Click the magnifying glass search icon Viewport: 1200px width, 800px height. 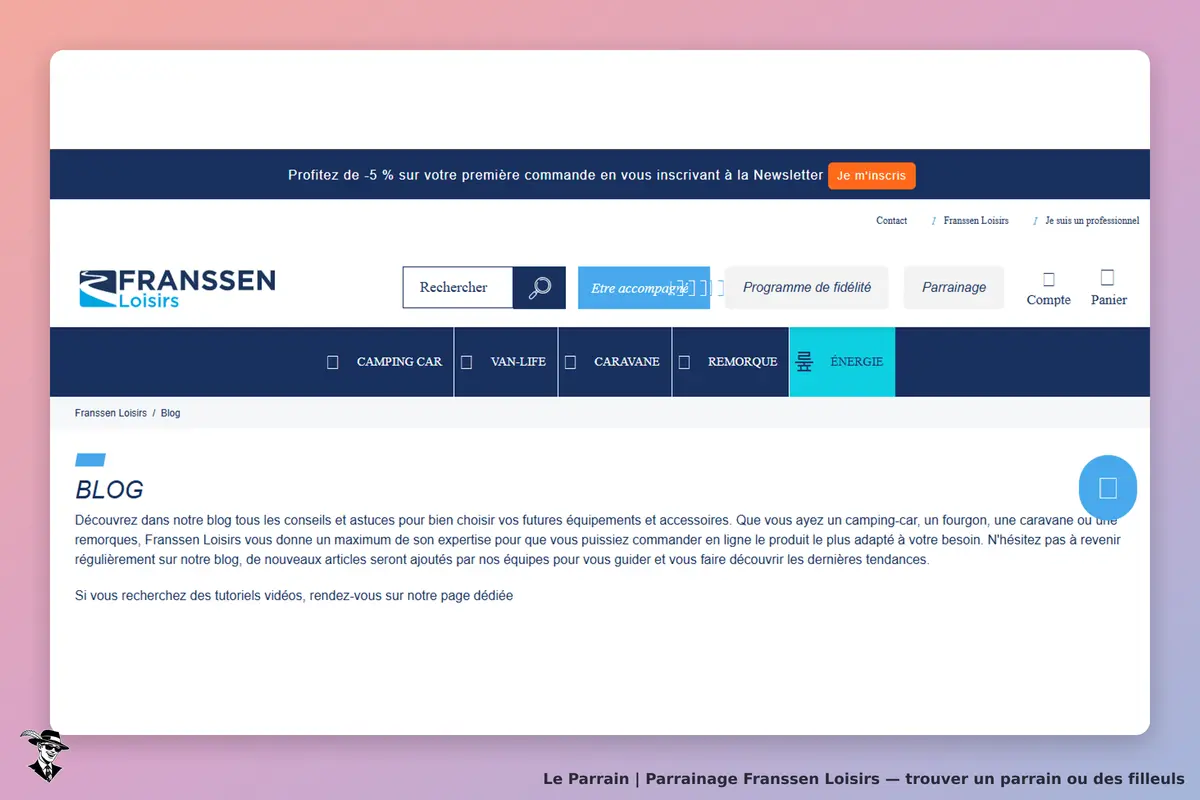coord(539,288)
